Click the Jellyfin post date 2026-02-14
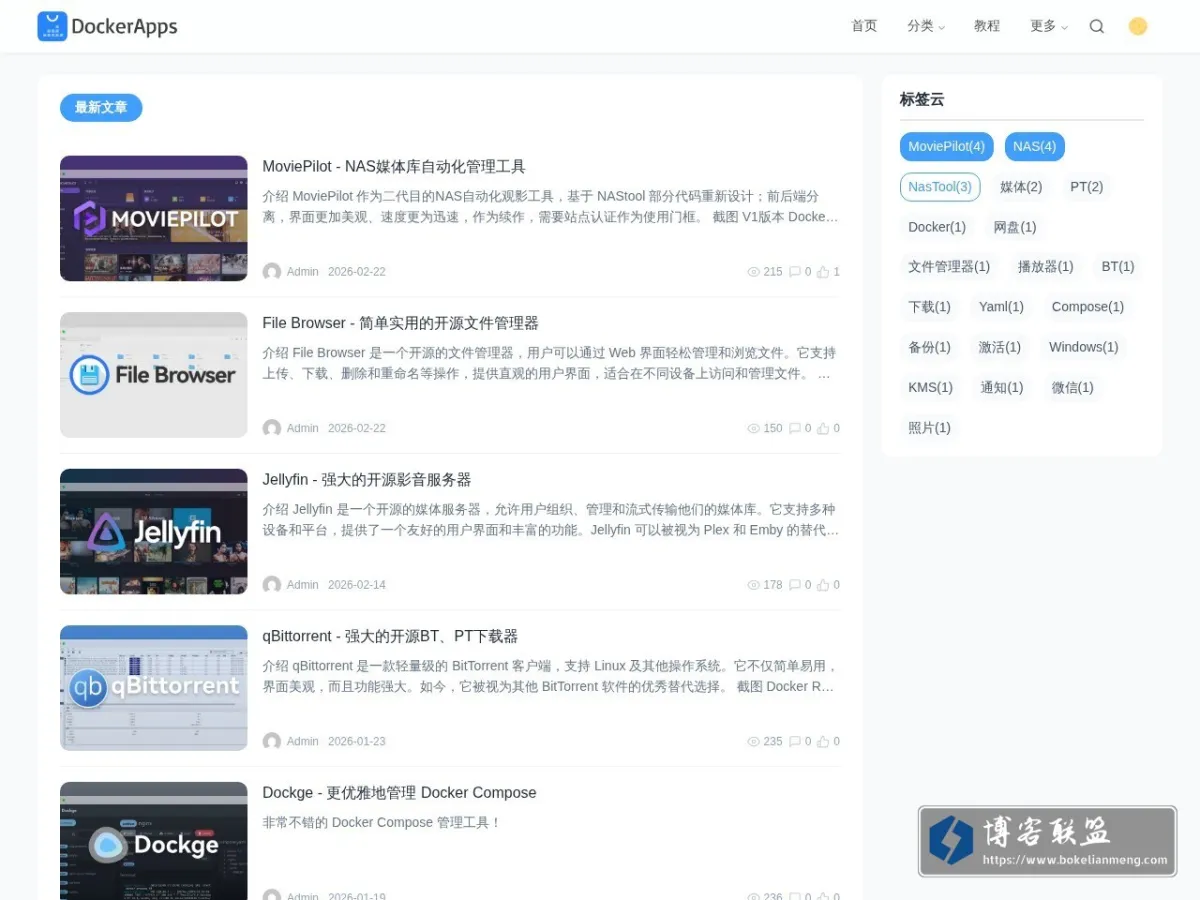 point(357,585)
